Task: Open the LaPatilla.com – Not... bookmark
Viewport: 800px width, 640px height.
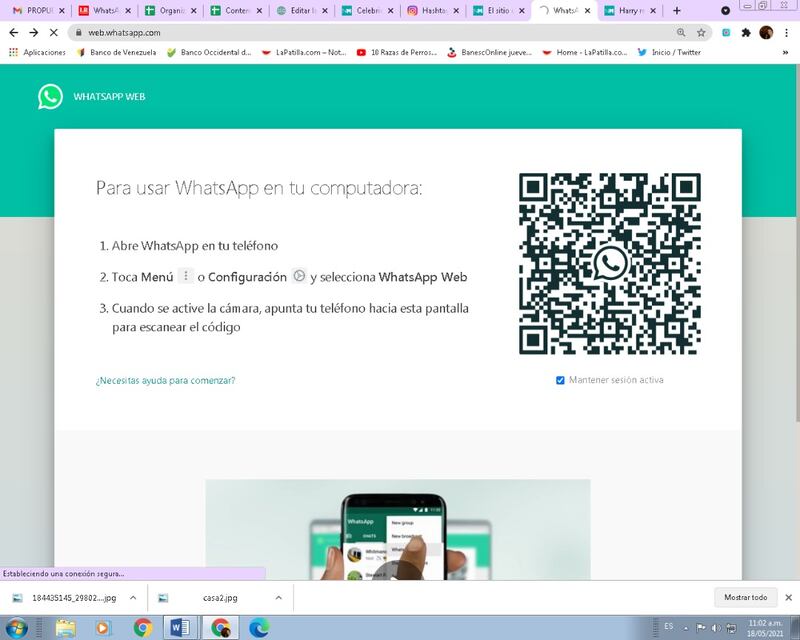Action: point(304,52)
